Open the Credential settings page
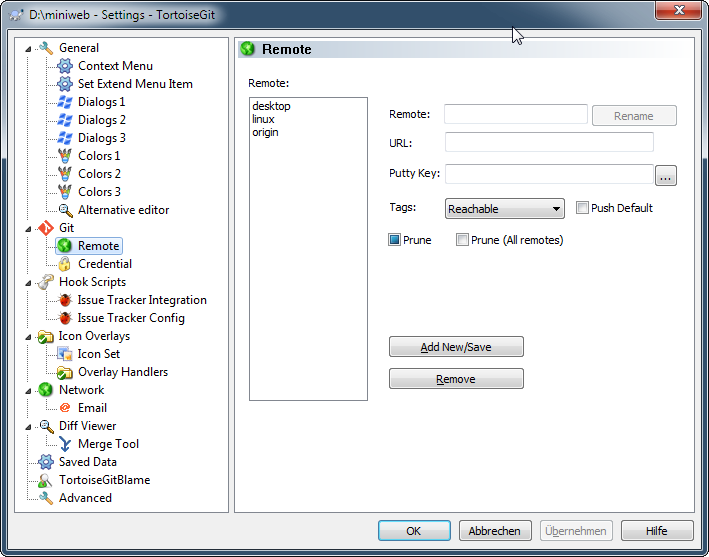Viewport: 709px width, 557px height. point(105,264)
